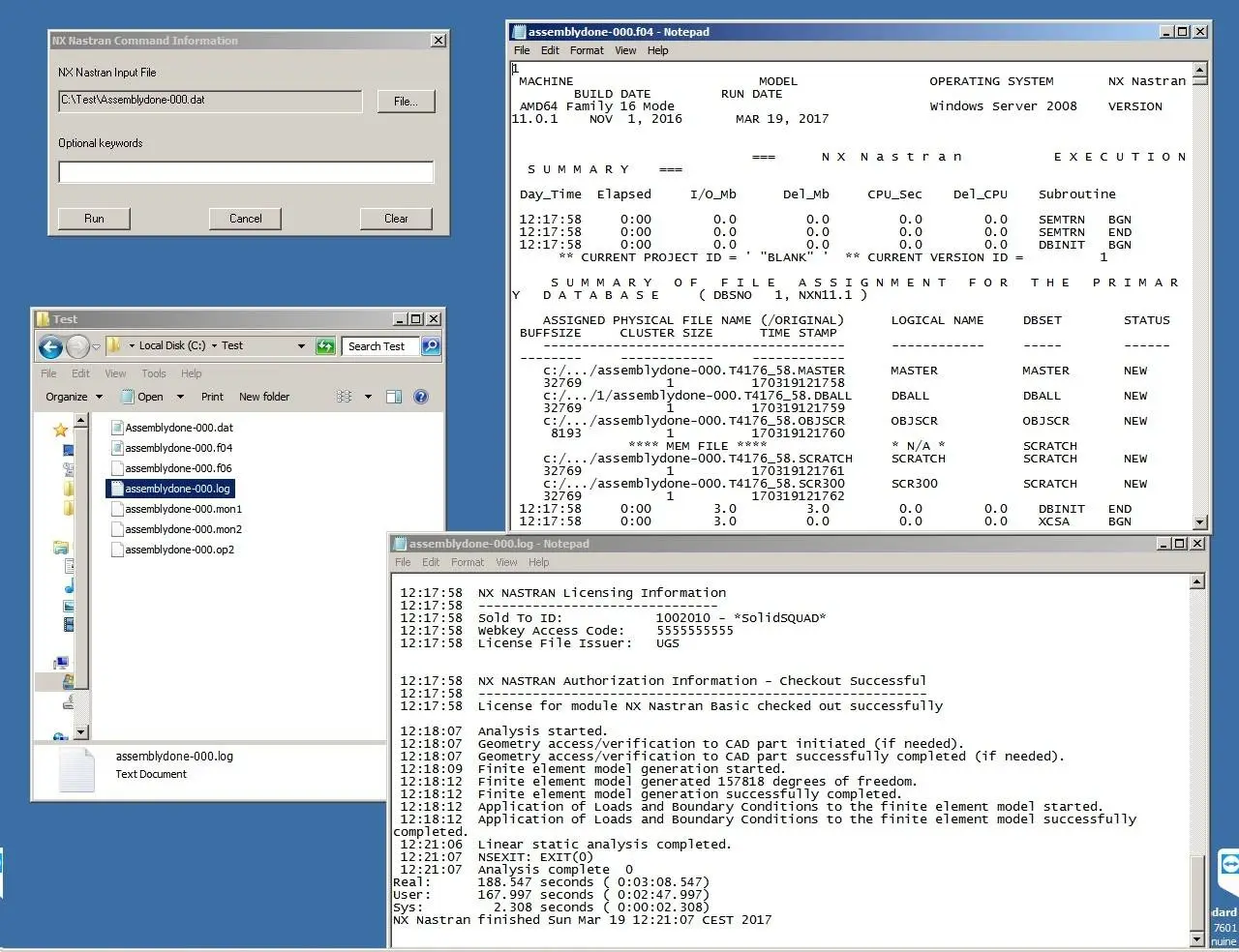
Task: Expand the view options dropdown arrow
Action: point(368,397)
